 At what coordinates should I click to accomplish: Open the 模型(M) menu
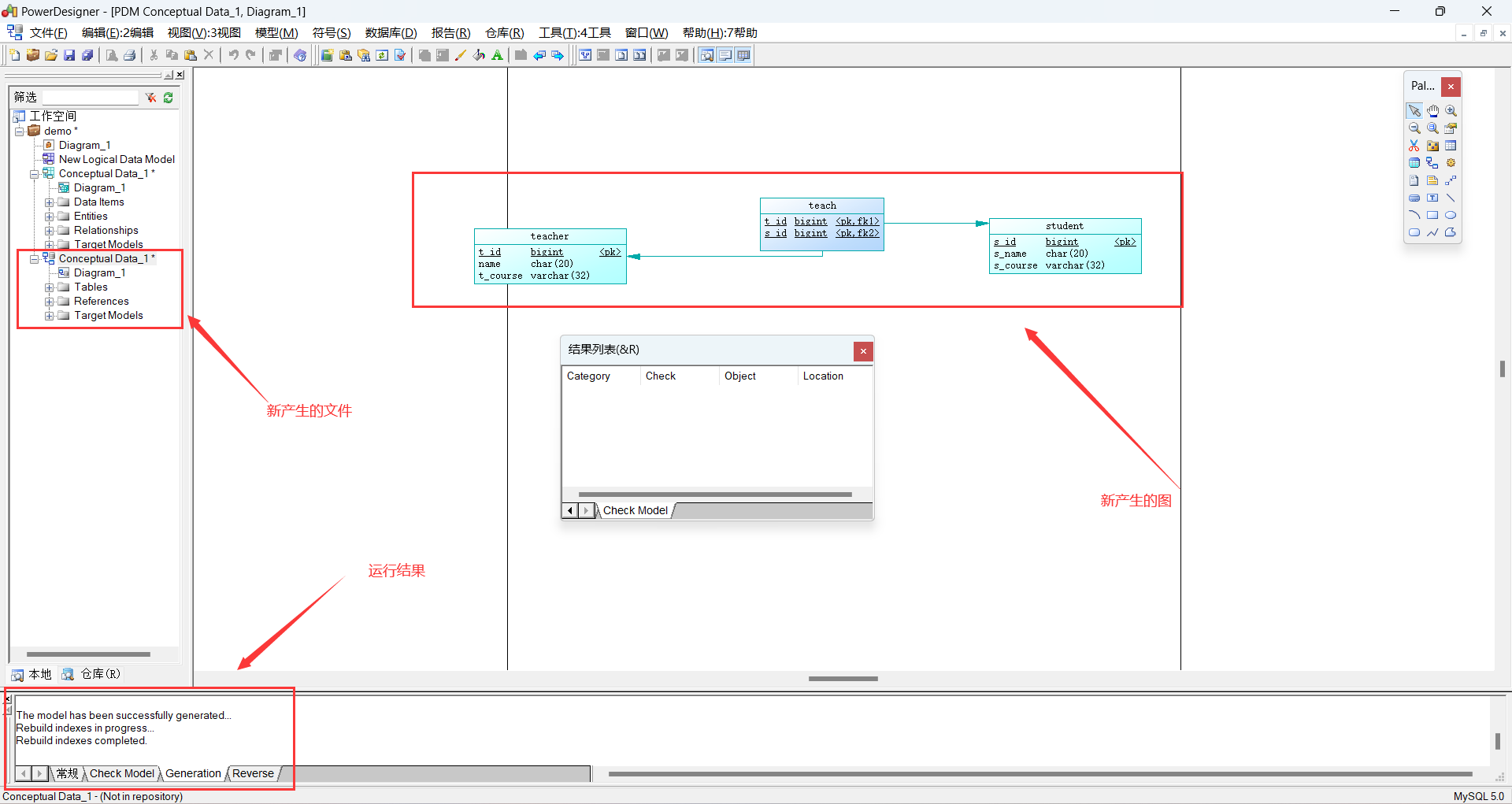click(276, 33)
